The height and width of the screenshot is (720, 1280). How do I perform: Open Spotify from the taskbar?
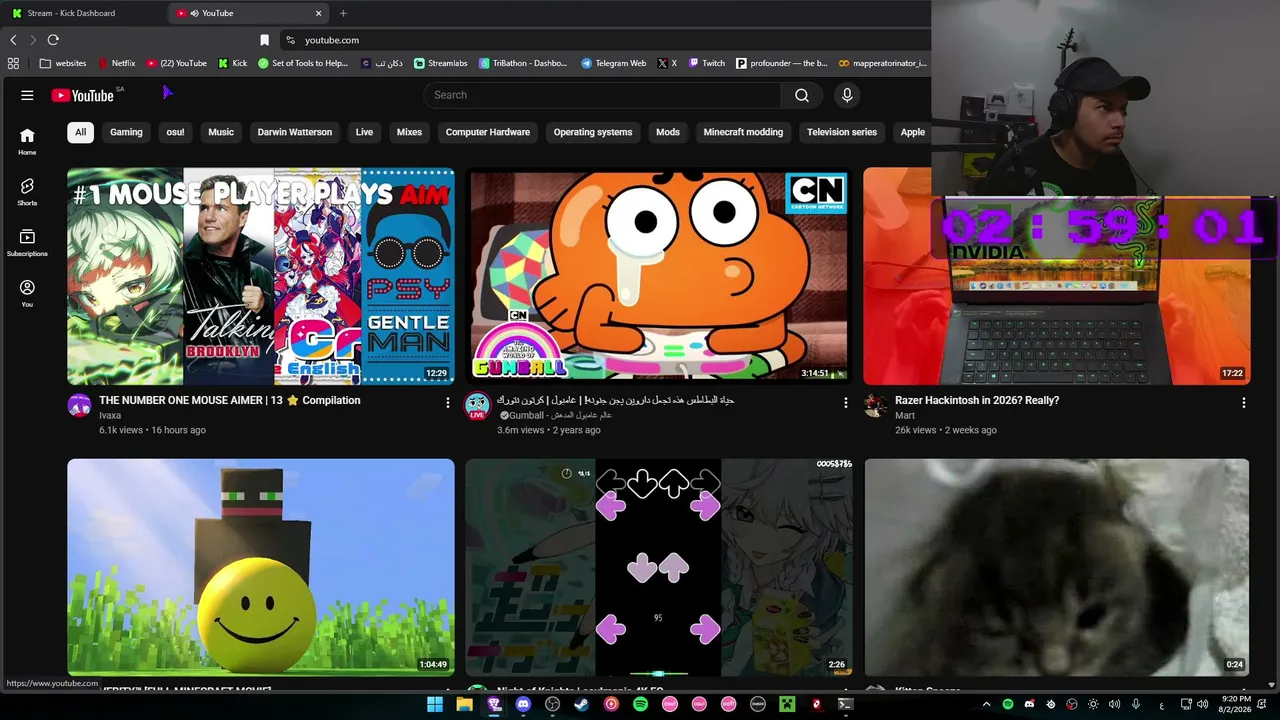click(640, 704)
